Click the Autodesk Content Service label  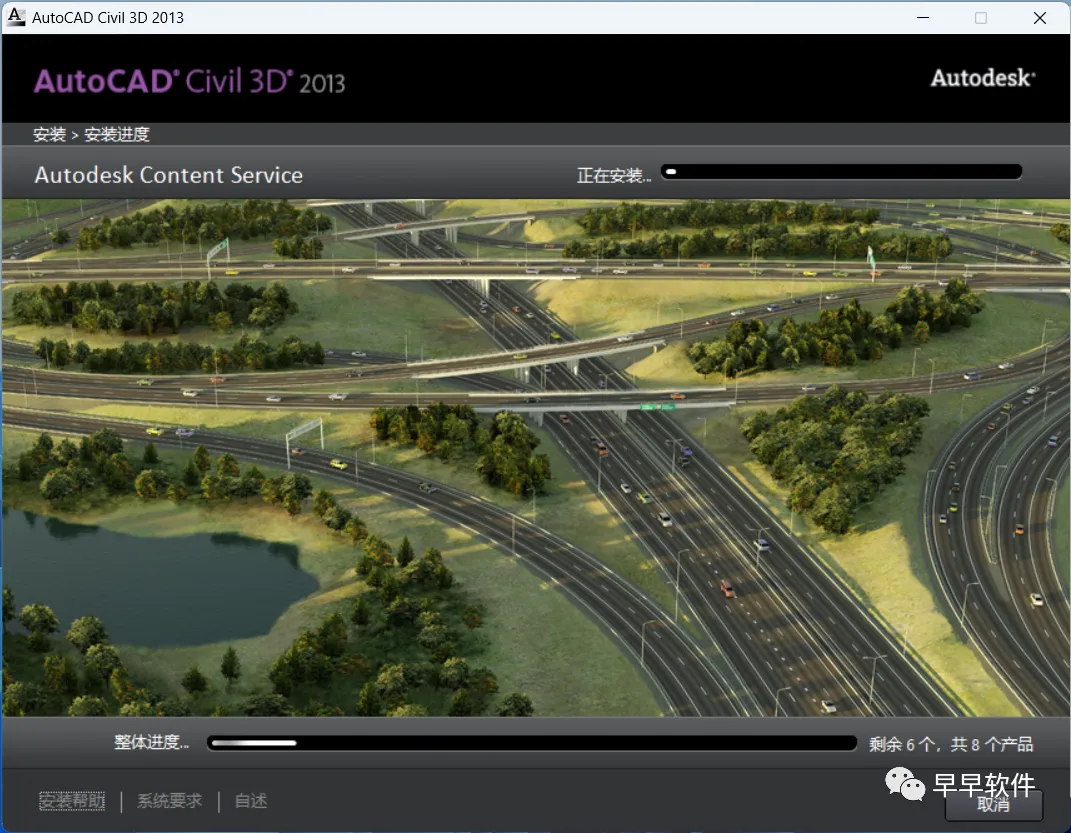(169, 175)
